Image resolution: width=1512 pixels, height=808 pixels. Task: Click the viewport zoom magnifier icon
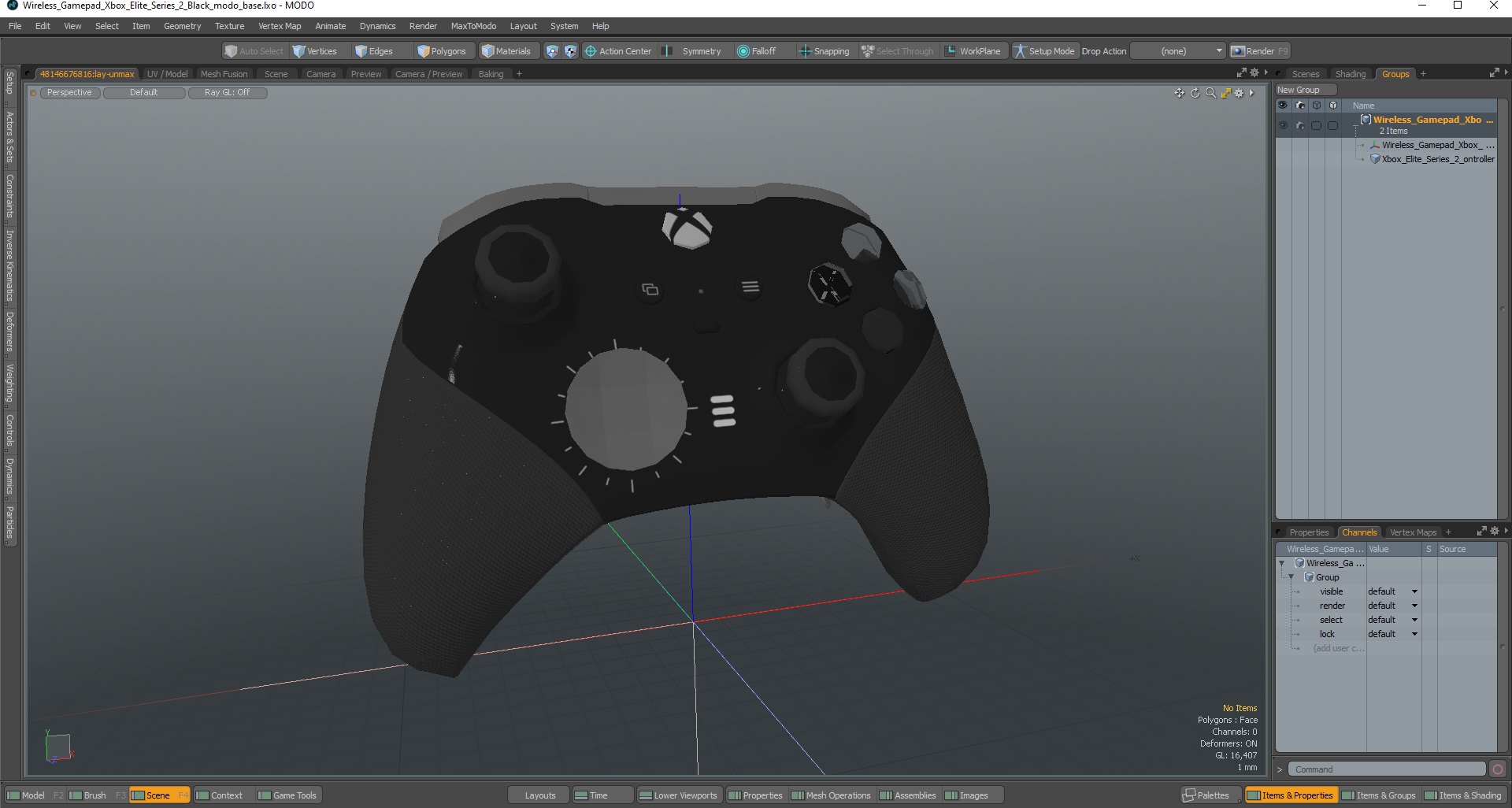click(x=1210, y=93)
